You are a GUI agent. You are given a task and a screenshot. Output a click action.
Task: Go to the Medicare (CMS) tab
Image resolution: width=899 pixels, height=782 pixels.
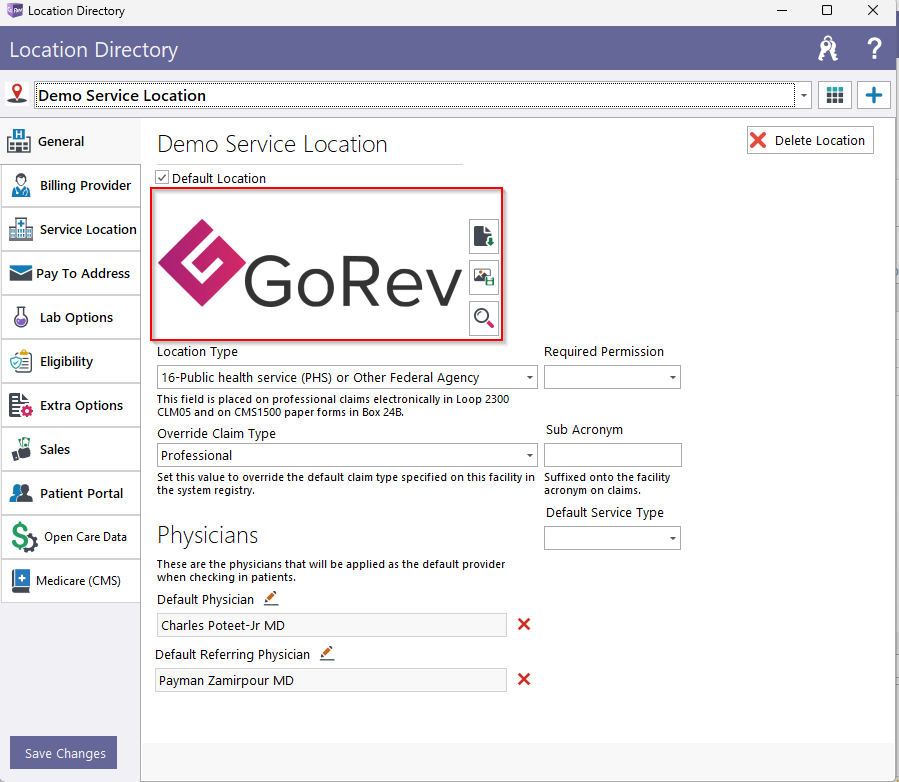click(x=71, y=581)
